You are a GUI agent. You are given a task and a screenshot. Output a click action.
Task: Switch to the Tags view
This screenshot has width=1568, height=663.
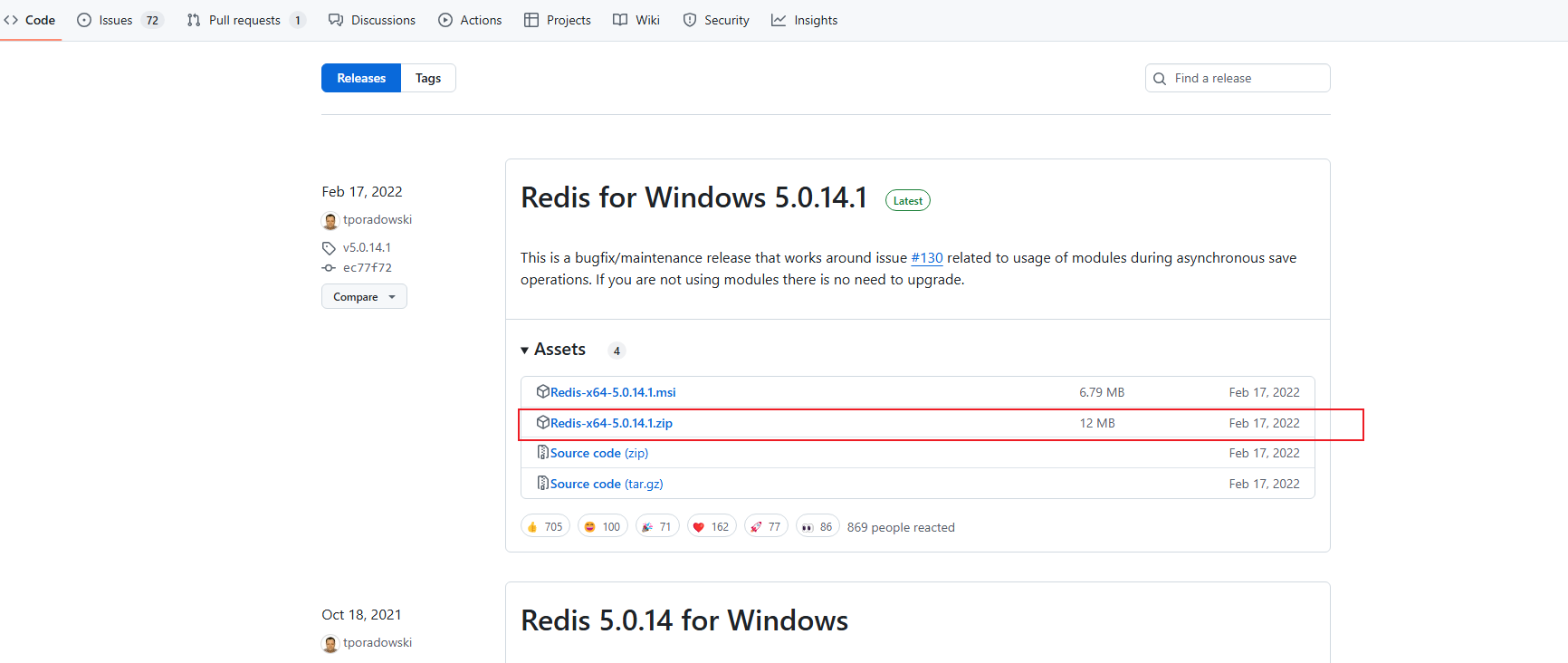pos(428,78)
